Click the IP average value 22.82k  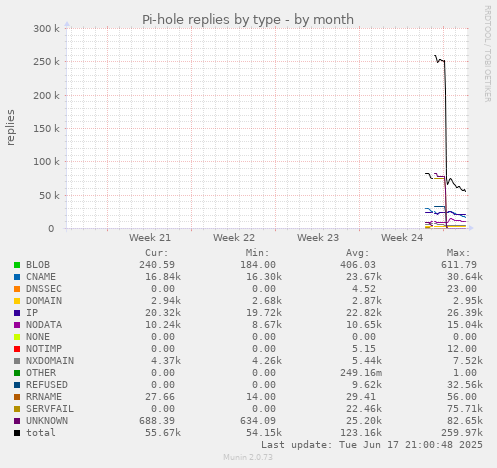(x=364, y=313)
